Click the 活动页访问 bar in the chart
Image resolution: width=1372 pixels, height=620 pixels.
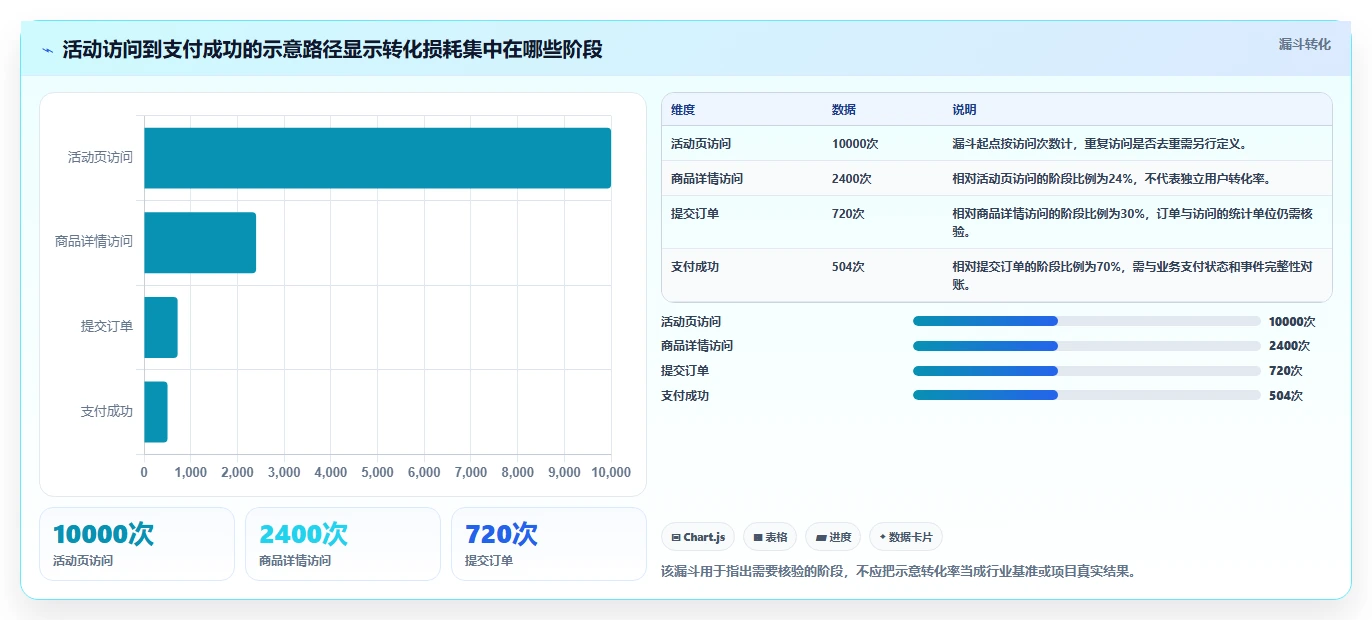[377, 158]
